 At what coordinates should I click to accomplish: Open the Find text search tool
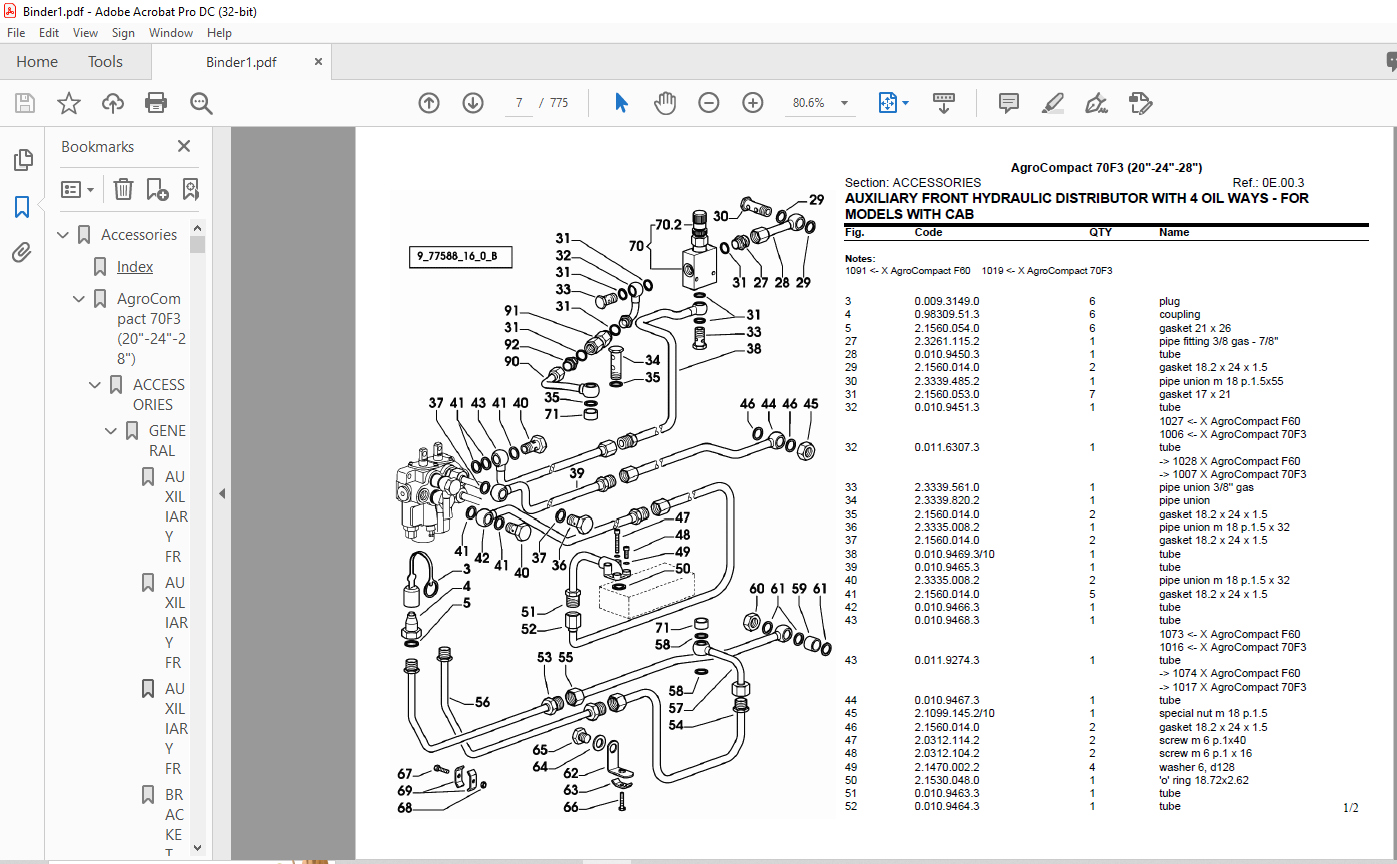202,103
